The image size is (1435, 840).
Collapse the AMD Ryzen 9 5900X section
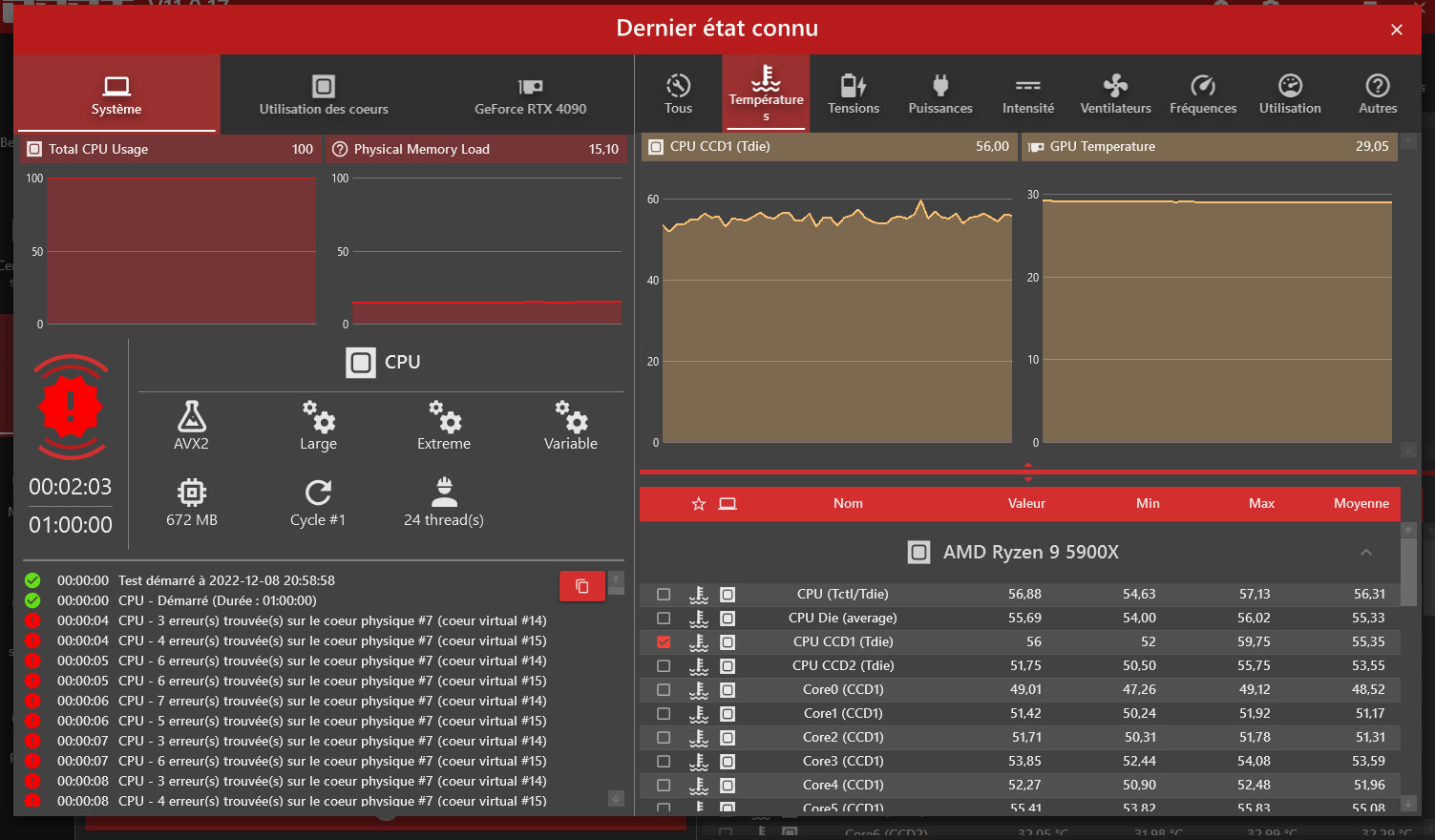pyautogui.click(x=1366, y=553)
